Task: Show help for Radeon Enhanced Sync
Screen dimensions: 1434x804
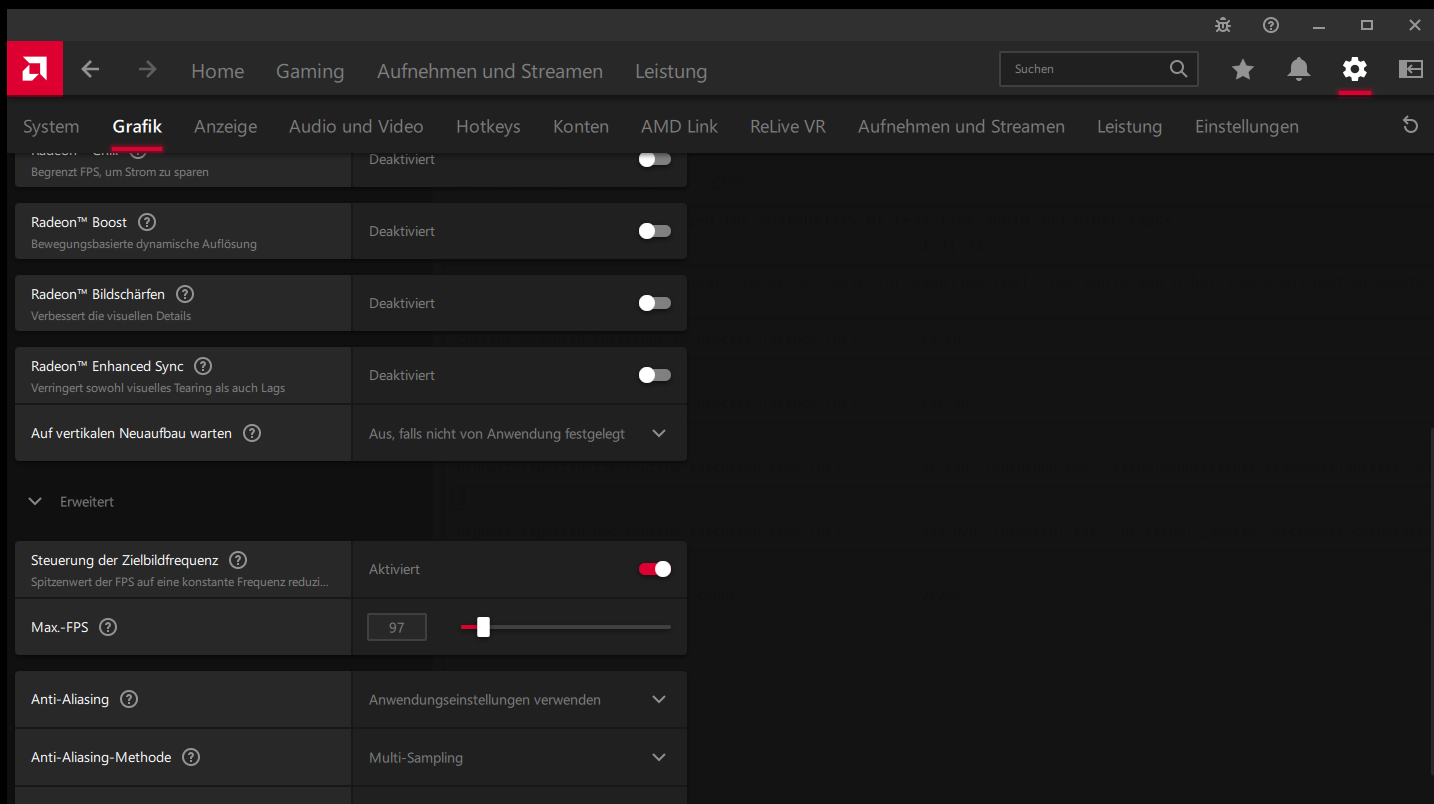Action: point(204,366)
